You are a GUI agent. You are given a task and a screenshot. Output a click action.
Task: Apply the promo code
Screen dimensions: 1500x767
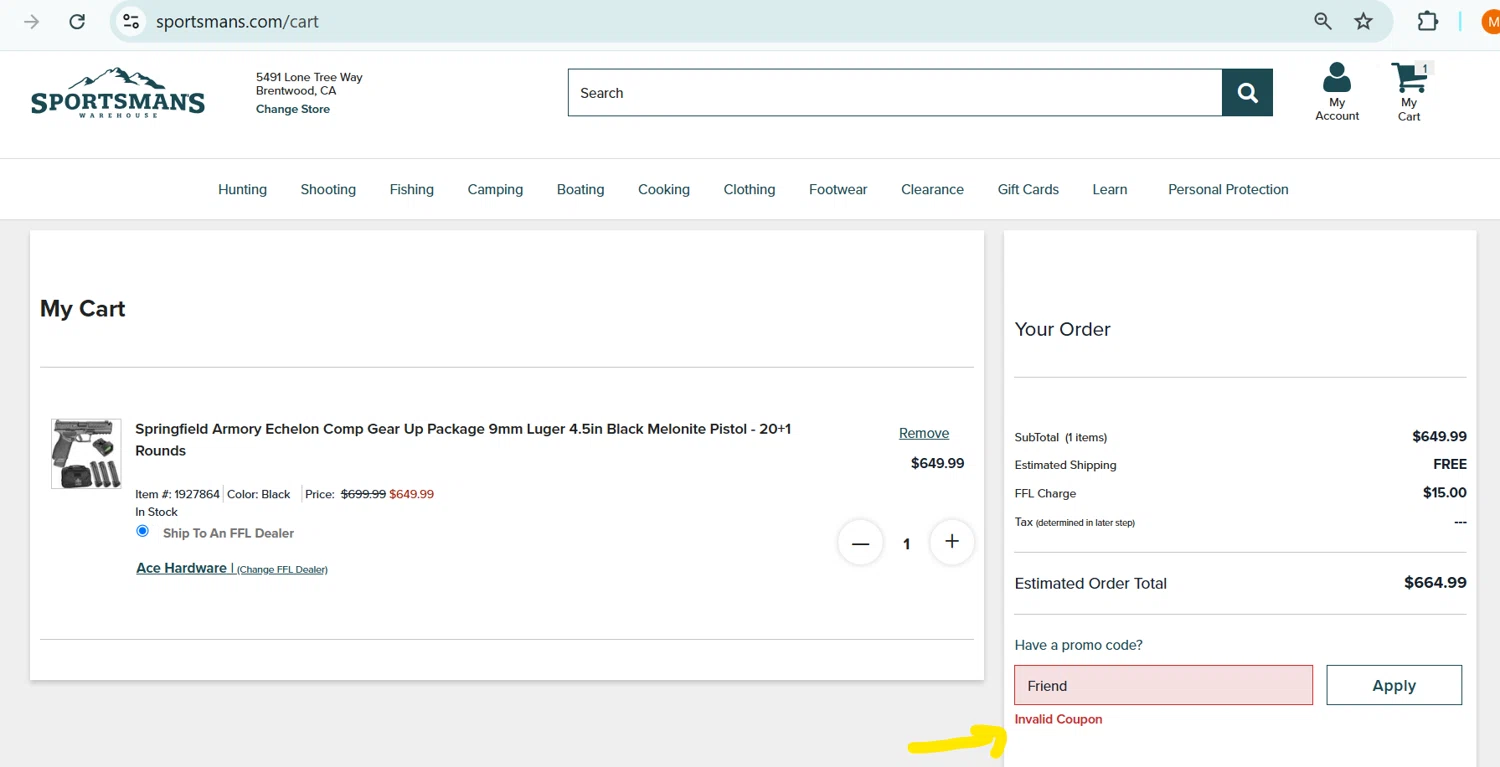tap(1393, 685)
